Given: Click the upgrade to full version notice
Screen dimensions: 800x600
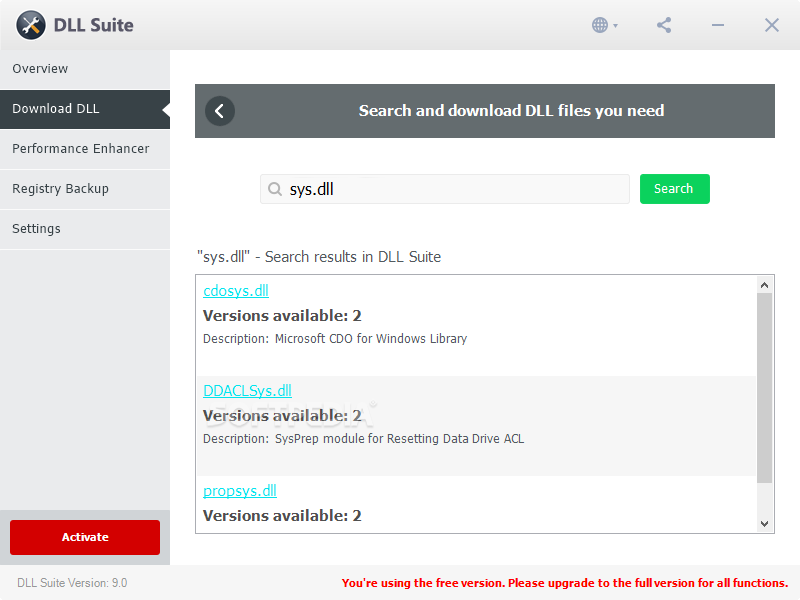Looking at the screenshot, I should (x=565, y=583).
